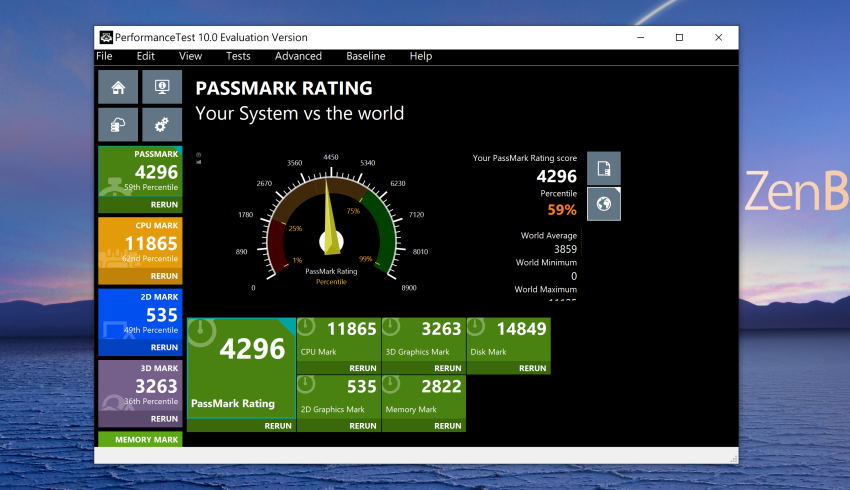Click the orange 59% percentile value

562,210
